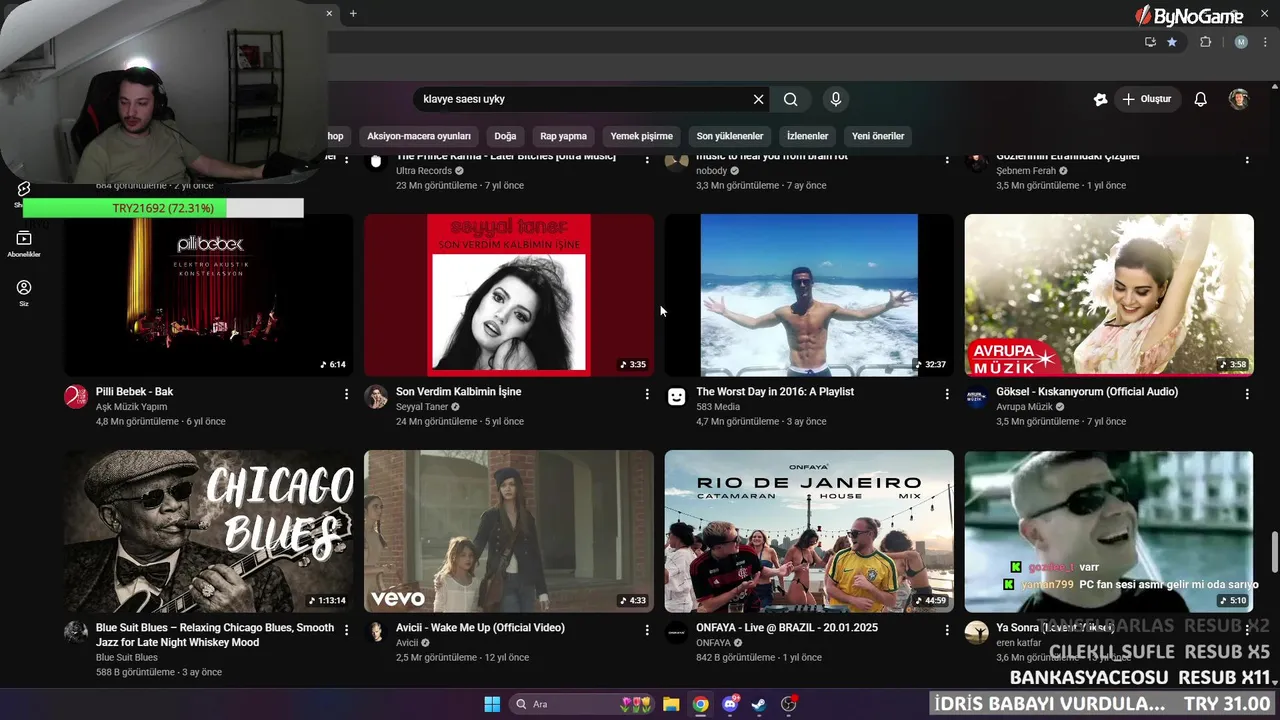
Task: Open Avicii channel avatar
Action: (376, 633)
